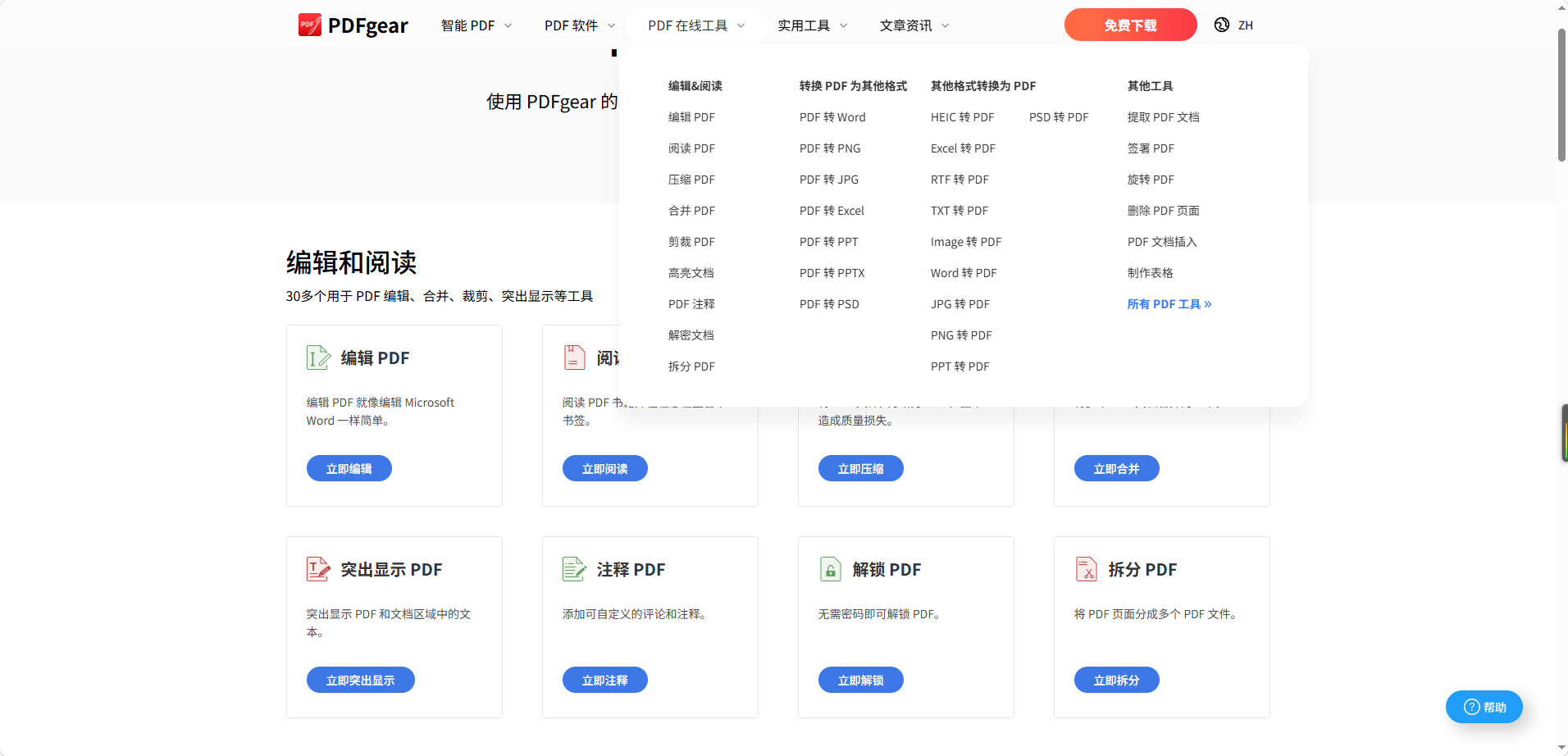1568x756 pixels.
Task: Select 阅读 PDF from the menu
Action: click(691, 148)
